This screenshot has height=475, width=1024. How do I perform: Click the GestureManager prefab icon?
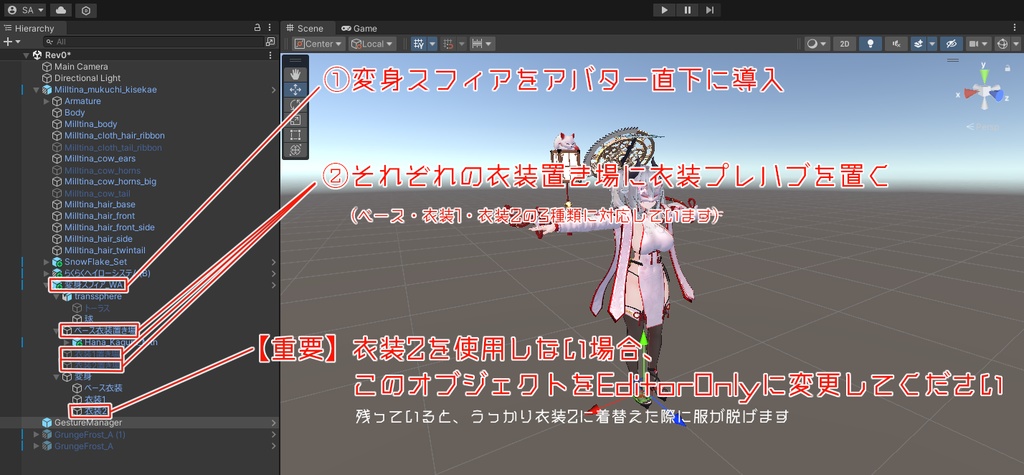click(x=47, y=423)
